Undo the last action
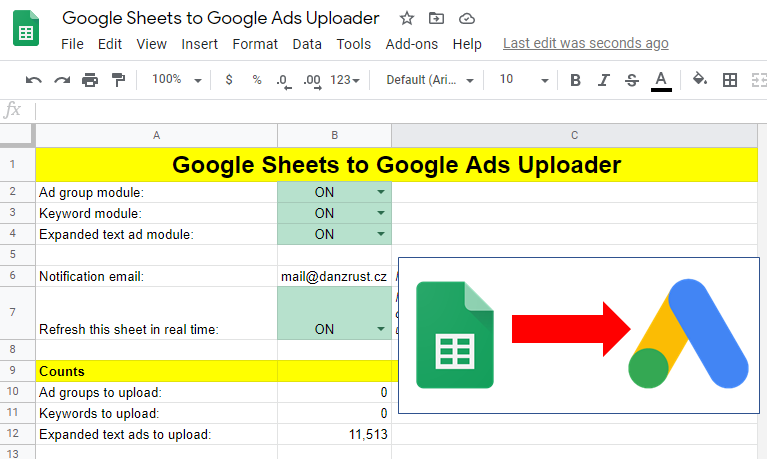The width and height of the screenshot is (767, 459). 33,80
